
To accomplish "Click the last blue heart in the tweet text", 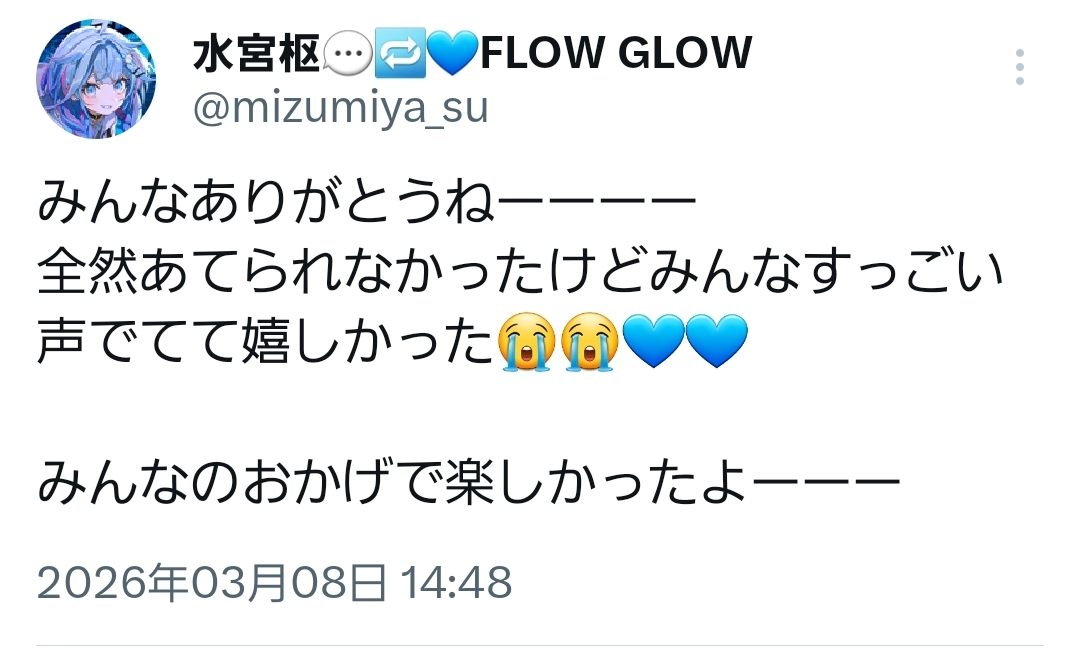I will 717,342.
